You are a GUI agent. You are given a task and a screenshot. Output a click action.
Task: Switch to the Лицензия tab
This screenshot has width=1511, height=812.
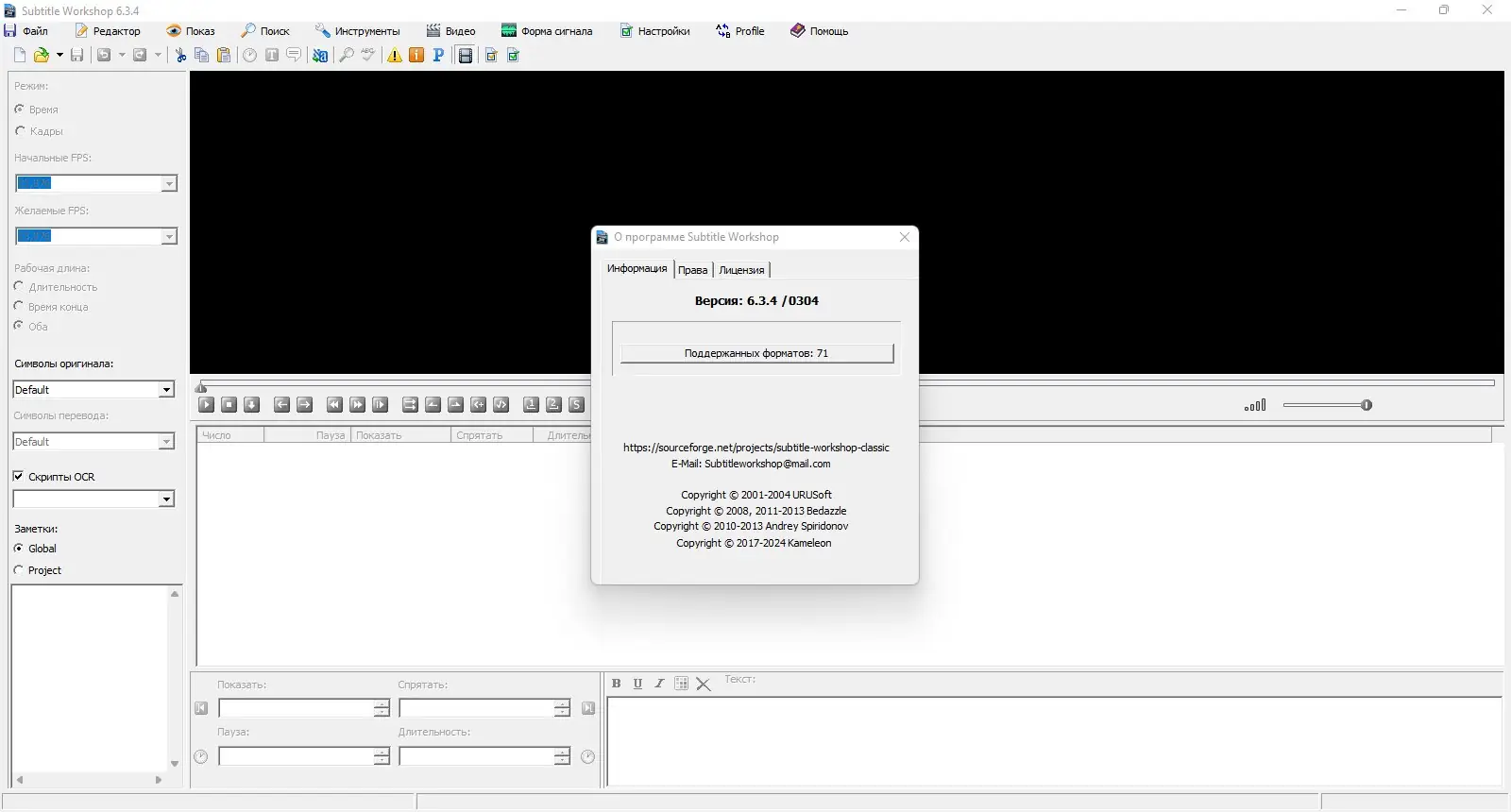(741, 270)
